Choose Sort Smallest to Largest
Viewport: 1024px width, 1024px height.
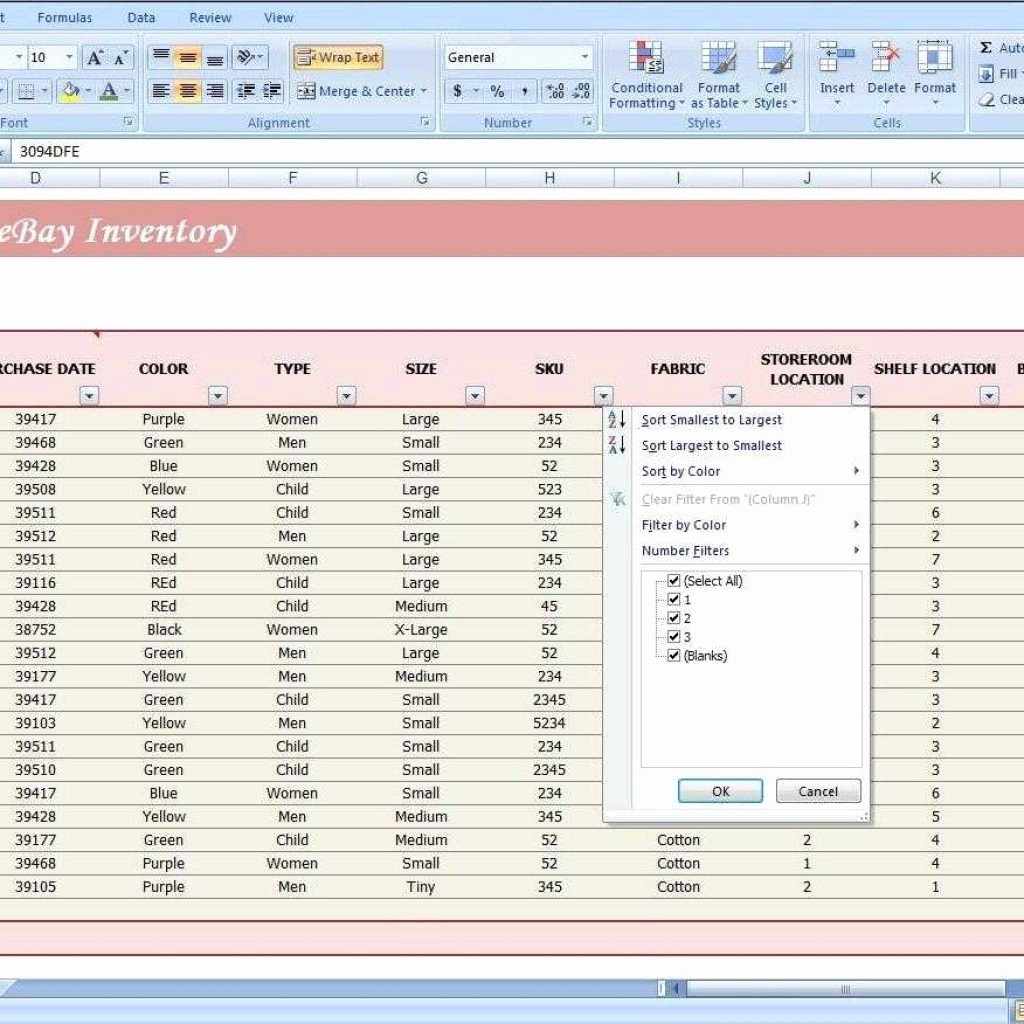click(711, 420)
